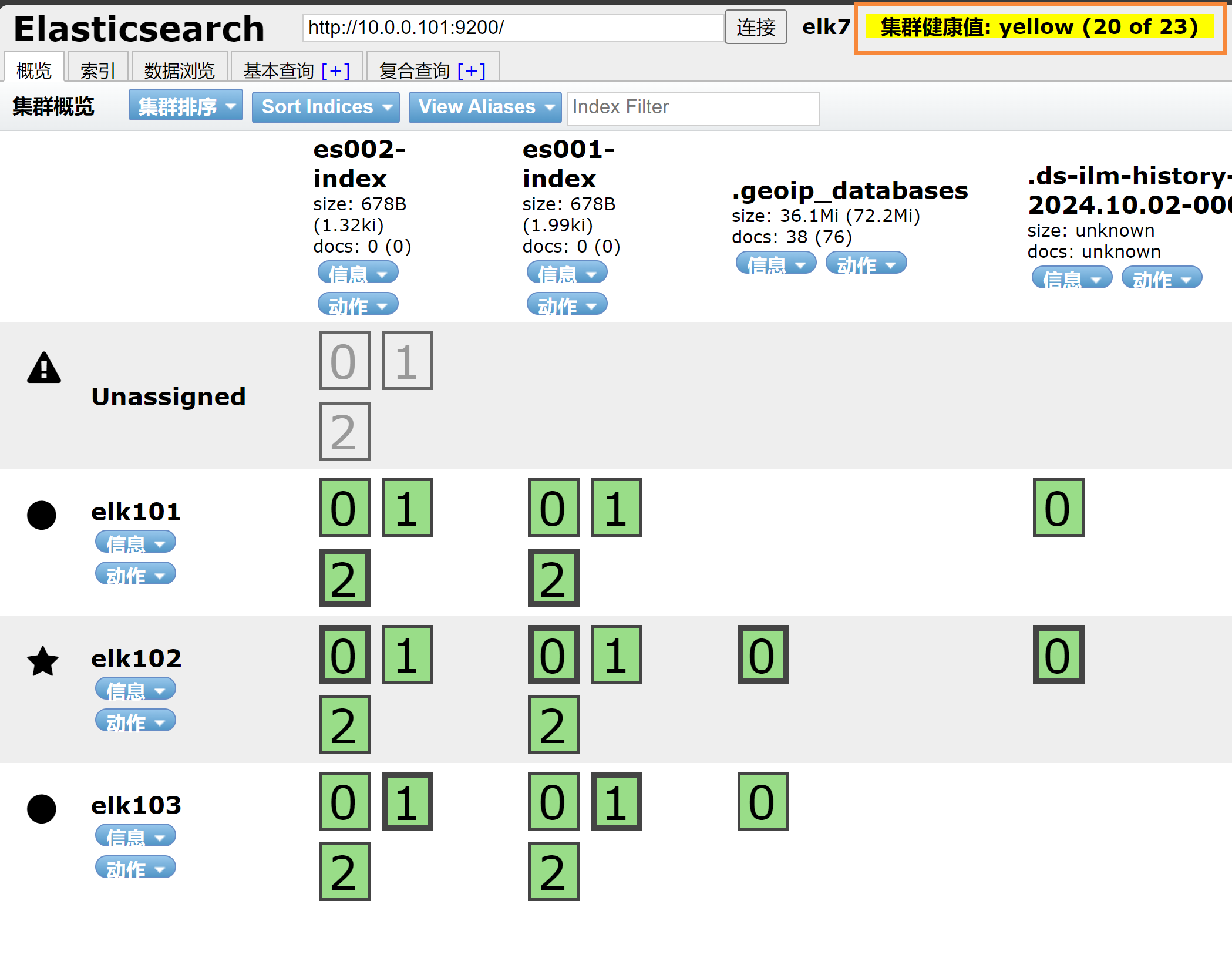Open elk102 node 动作 dropdown
The image size is (1232, 968).
(136, 721)
